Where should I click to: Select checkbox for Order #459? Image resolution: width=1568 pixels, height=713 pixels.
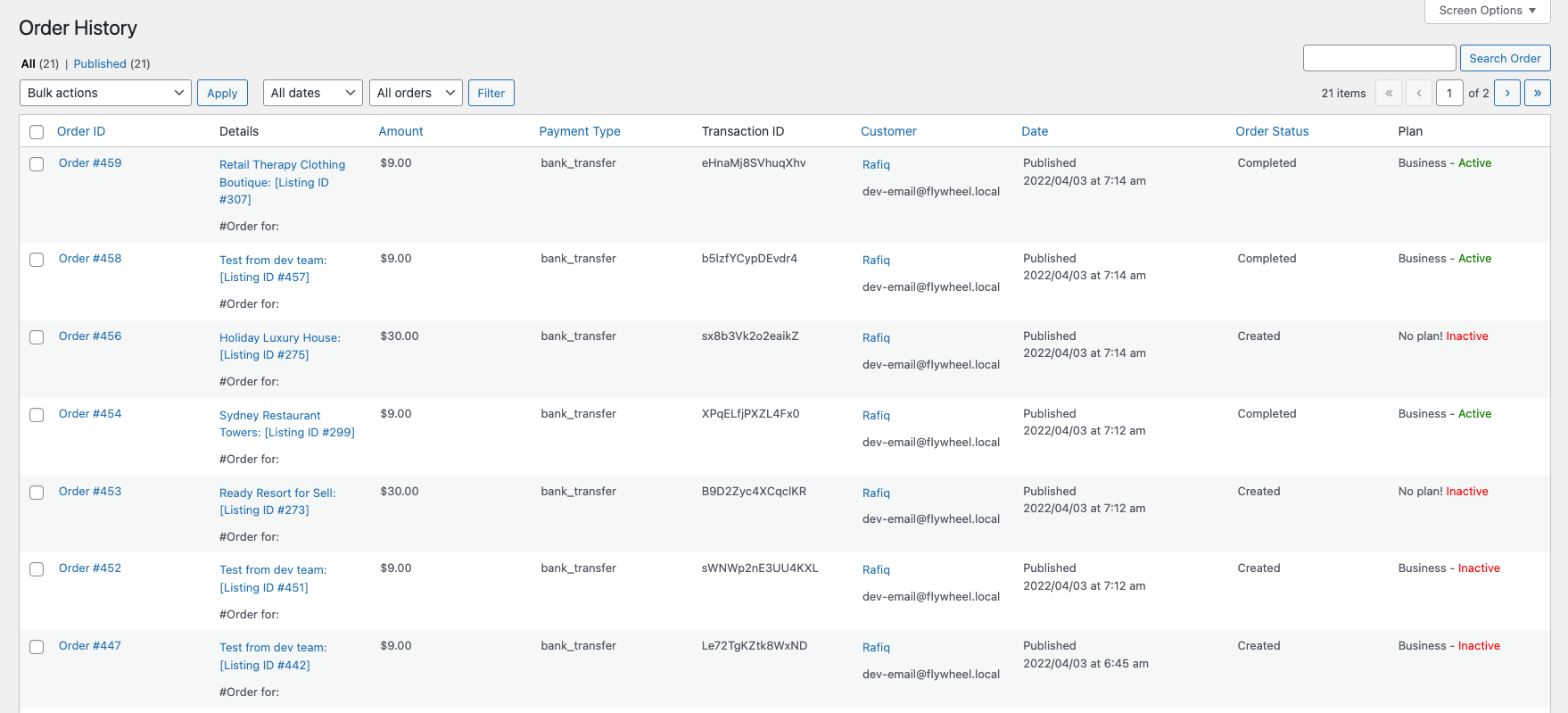pos(37,164)
